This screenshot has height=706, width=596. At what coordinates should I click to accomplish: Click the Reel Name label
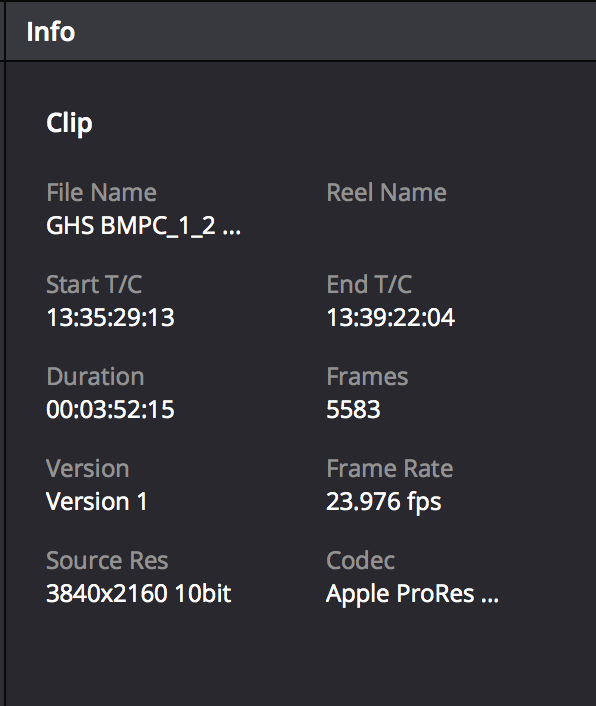386,193
